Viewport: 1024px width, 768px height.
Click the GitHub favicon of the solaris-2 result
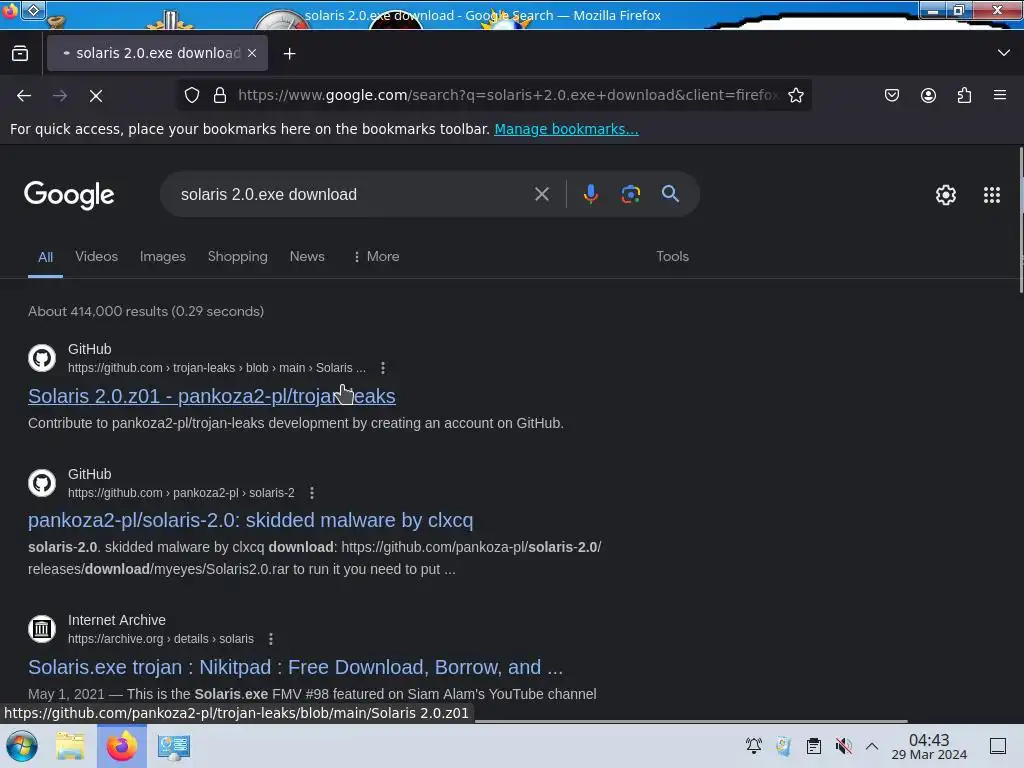coord(42,483)
